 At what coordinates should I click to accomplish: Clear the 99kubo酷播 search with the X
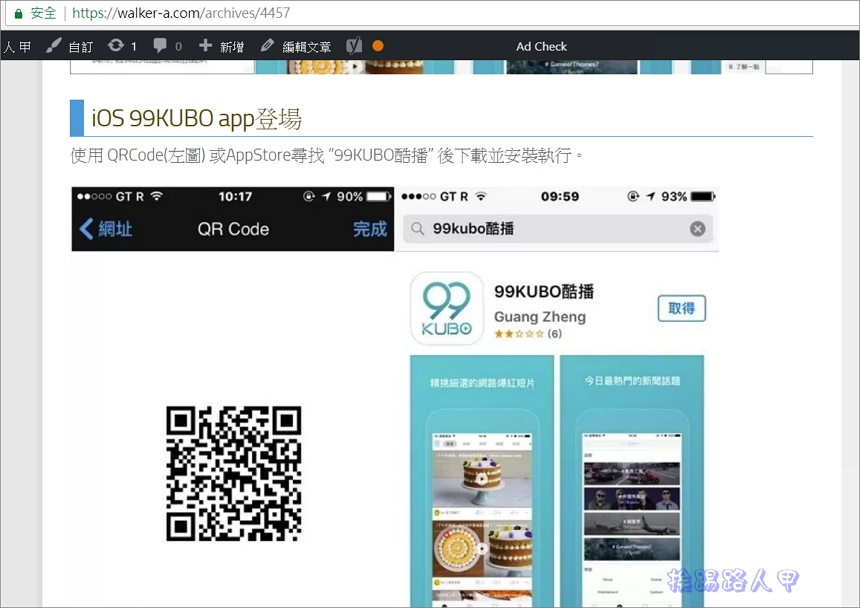point(698,229)
